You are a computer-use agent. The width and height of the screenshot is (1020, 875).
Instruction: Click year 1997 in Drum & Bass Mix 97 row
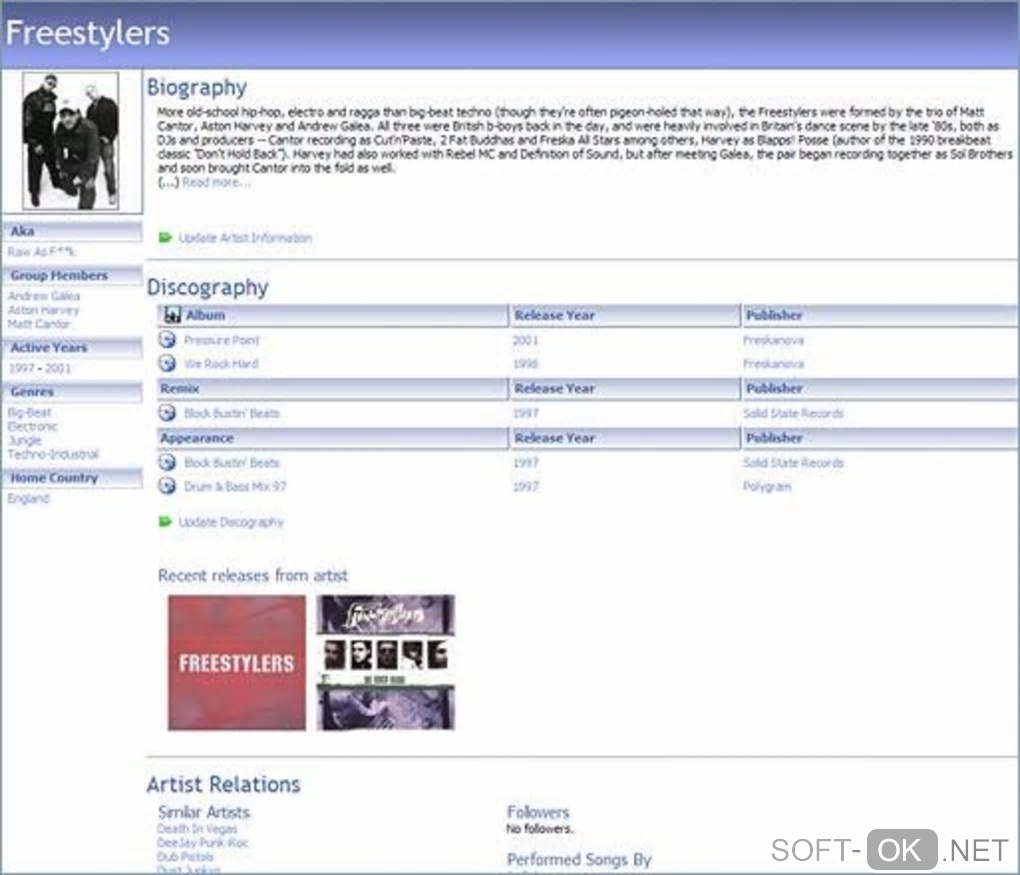526,486
